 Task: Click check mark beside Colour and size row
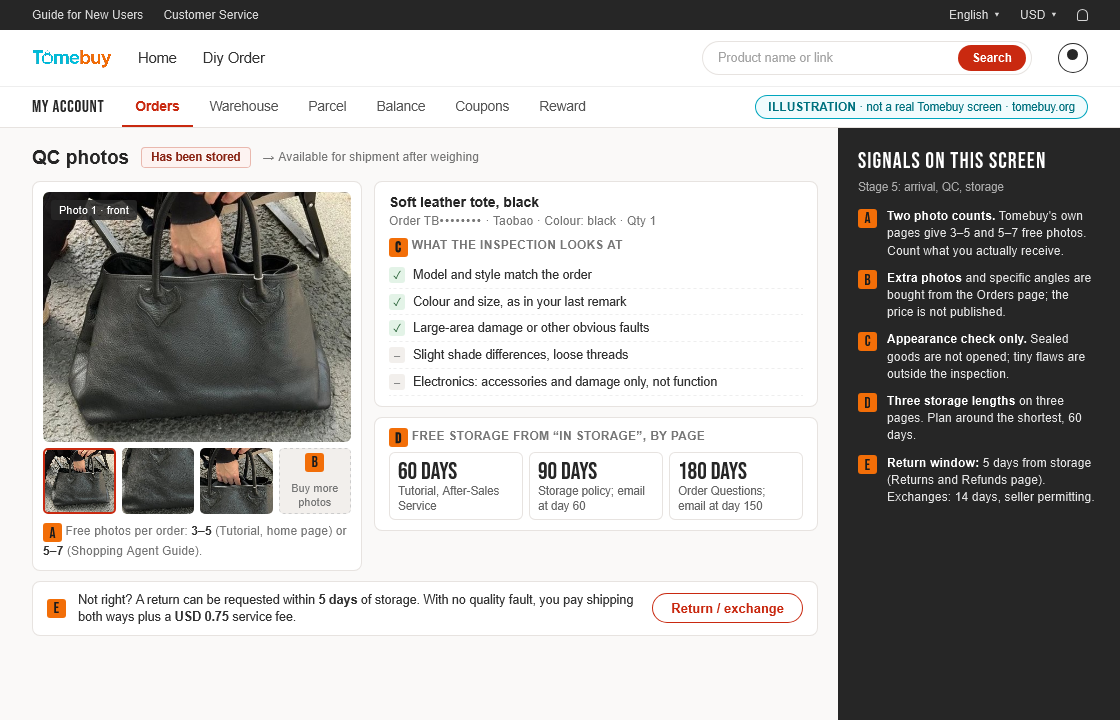click(x=397, y=301)
